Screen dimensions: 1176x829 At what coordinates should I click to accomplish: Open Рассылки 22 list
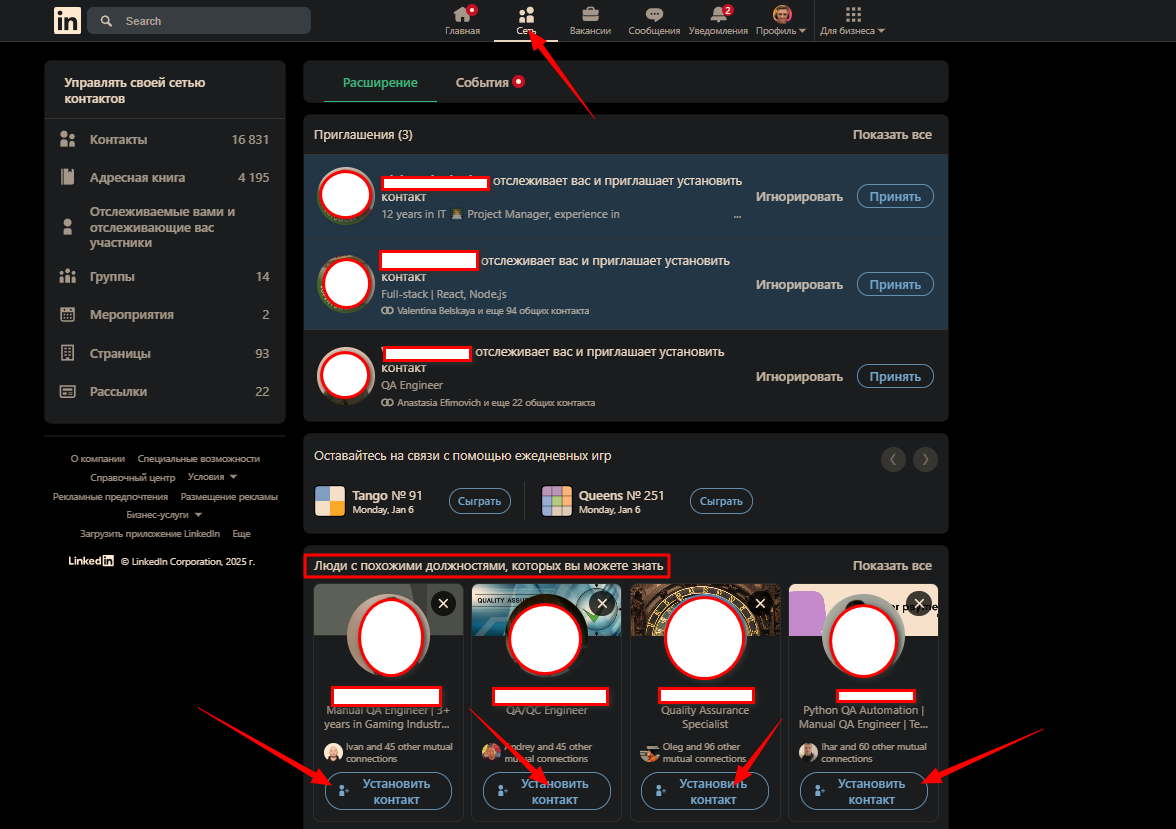[165, 391]
